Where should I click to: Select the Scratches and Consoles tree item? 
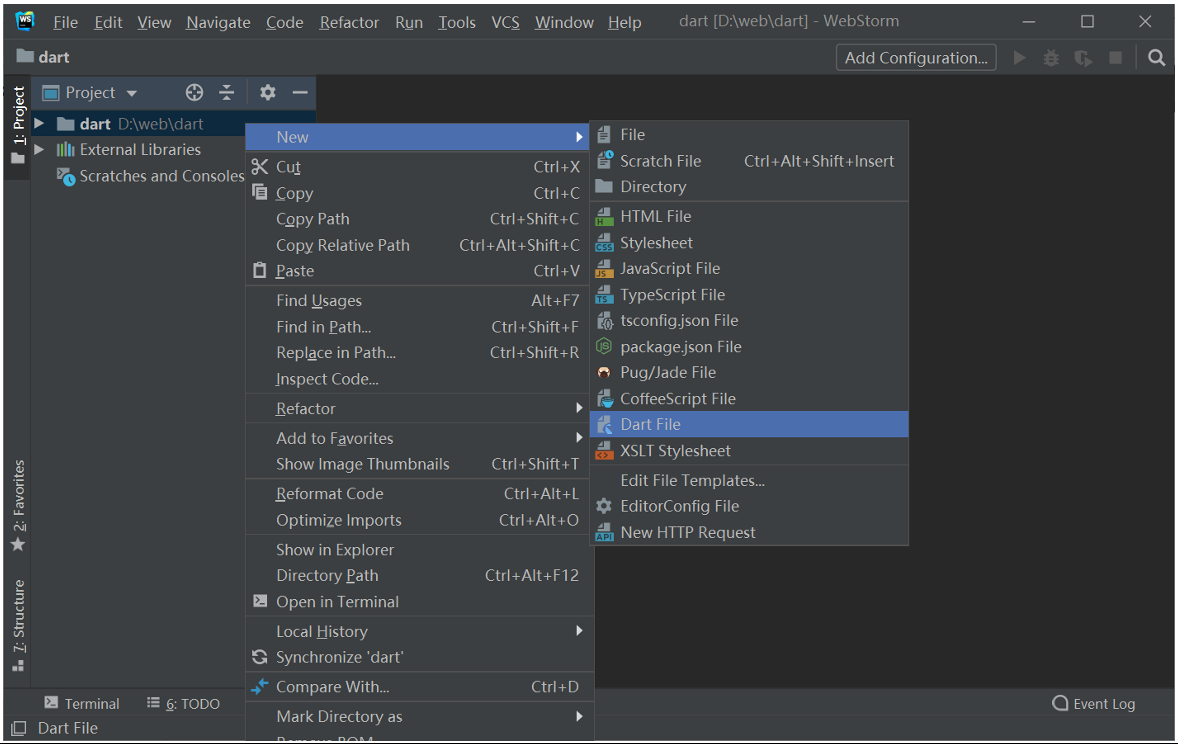(160, 175)
